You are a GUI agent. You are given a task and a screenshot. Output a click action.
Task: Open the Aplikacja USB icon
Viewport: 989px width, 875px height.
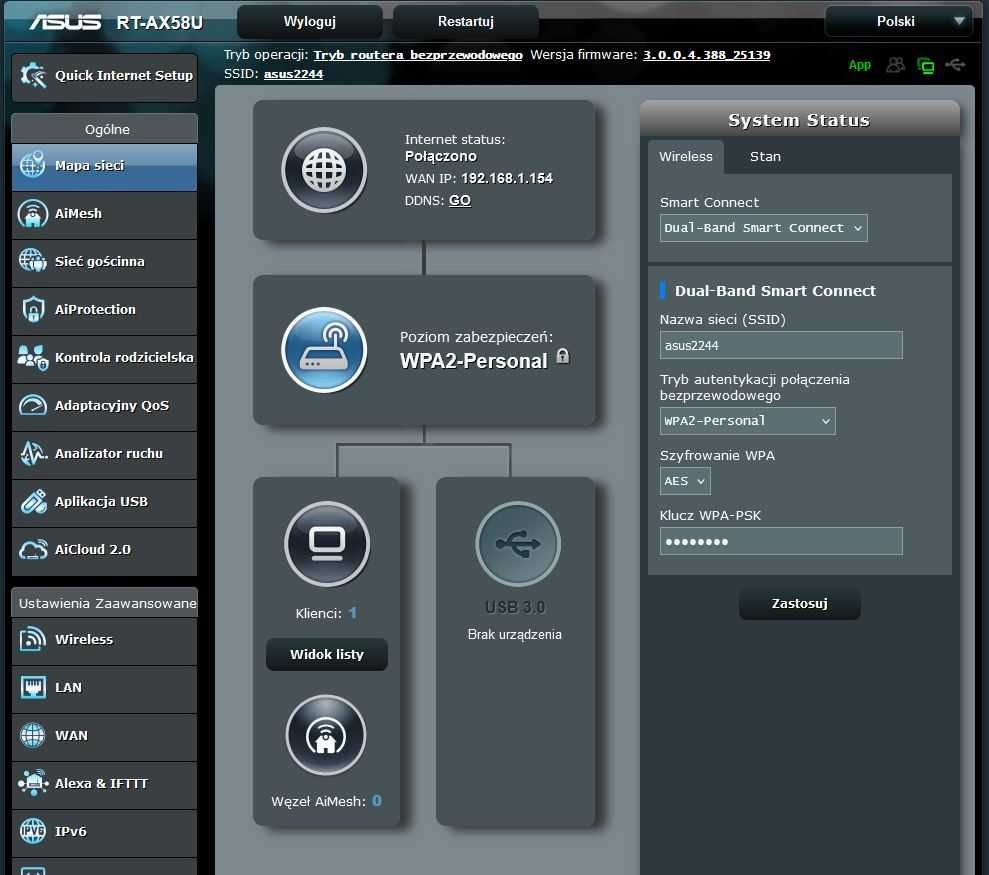(32, 502)
